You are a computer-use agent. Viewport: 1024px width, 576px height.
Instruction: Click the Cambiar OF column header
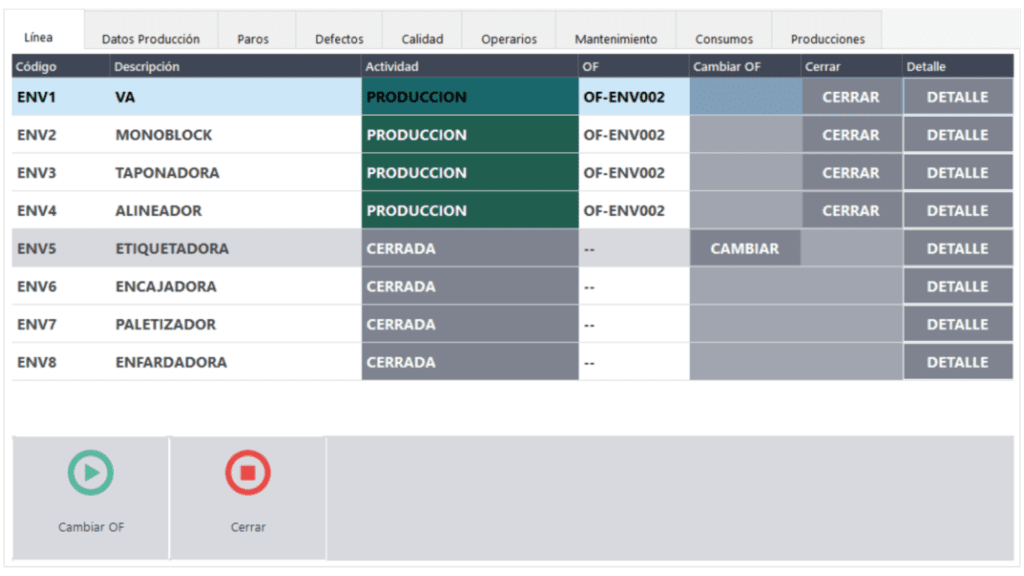(x=745, y=66)
